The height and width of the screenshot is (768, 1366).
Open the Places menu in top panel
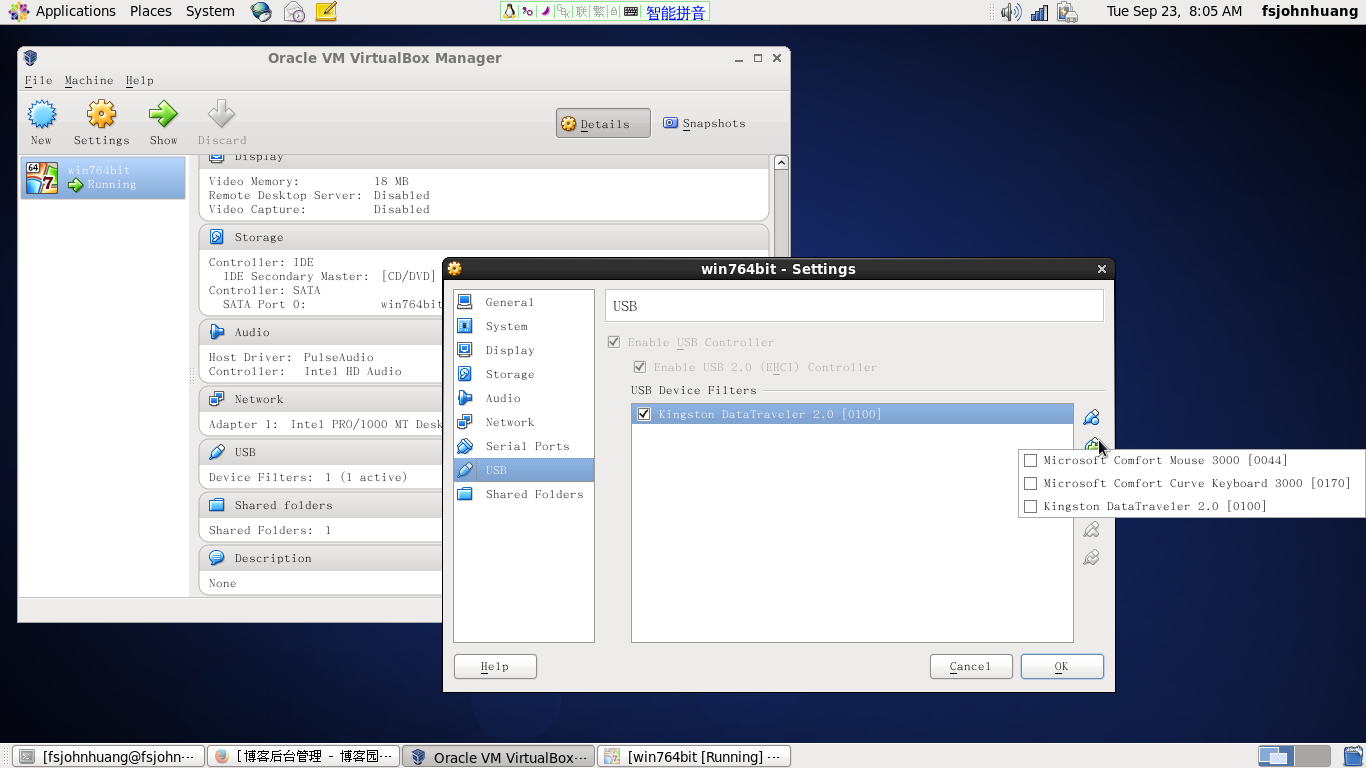tap(151, 11)
